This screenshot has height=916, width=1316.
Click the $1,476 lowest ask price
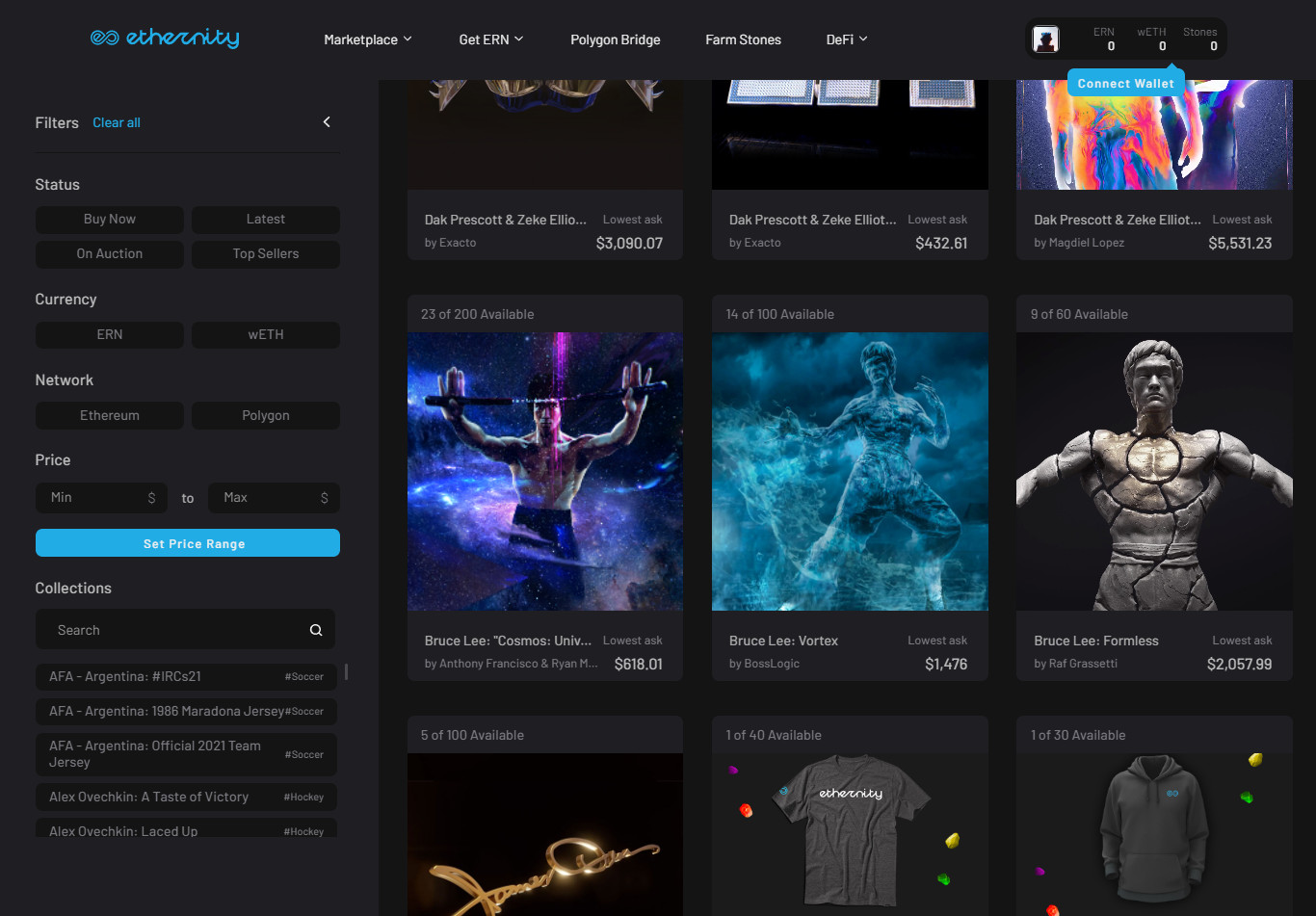coord(946,664)
